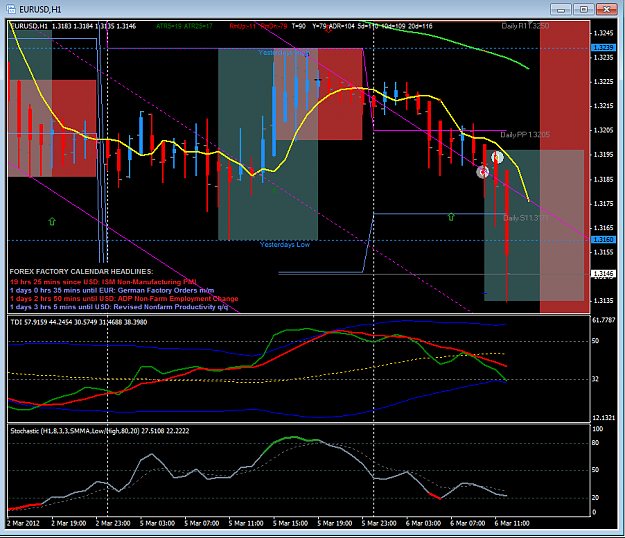Click the '6 Mar 03:00' time axis label
625x538 pixels.
point(424,523)
